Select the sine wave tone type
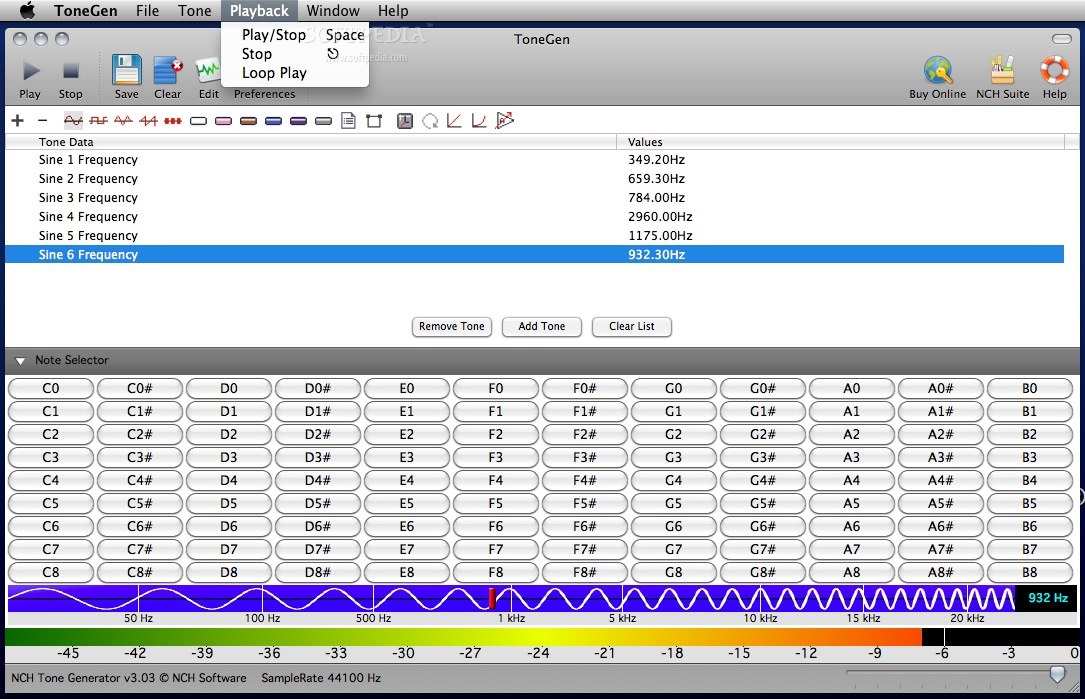The image size is (1085, 699). 72,120
